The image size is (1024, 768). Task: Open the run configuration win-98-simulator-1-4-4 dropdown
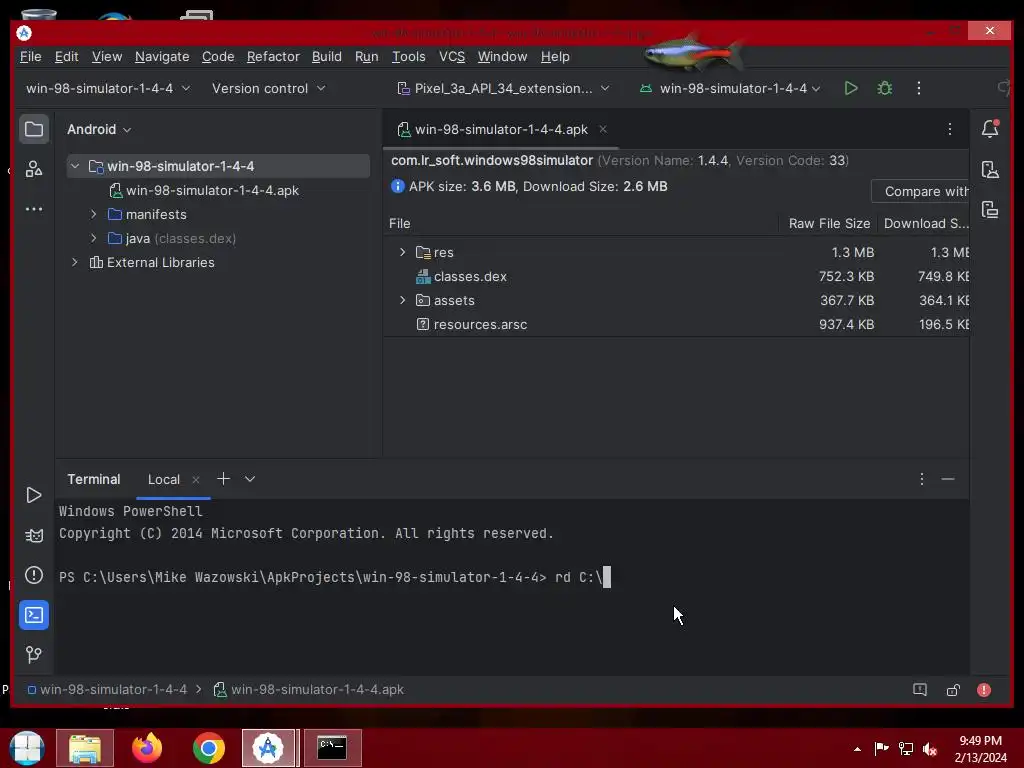(730, 88)
